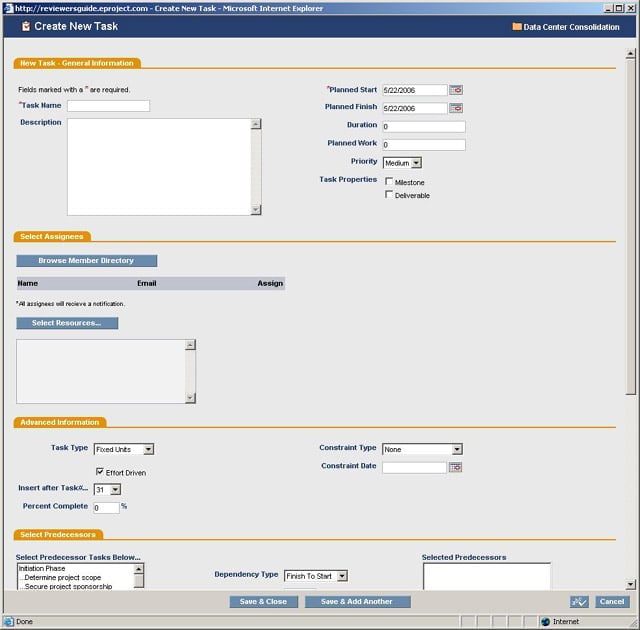Click the status bar page icon beside Done

click(x=8, y=621)
